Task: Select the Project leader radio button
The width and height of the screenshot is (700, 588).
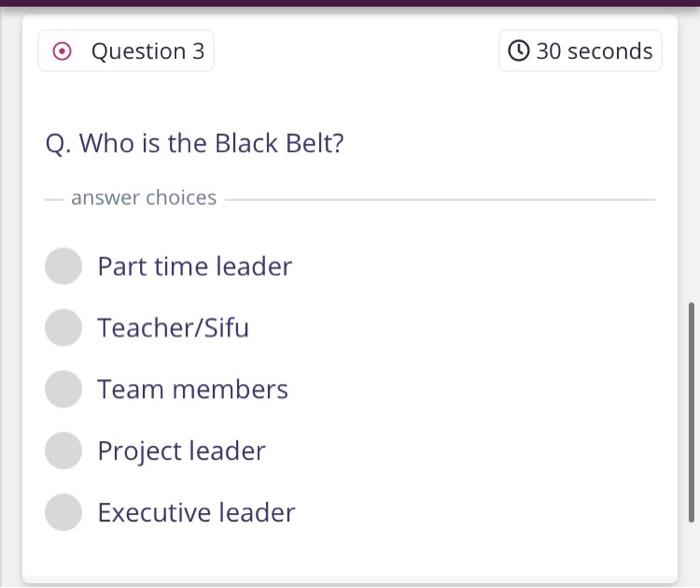Action: [63, 450]
